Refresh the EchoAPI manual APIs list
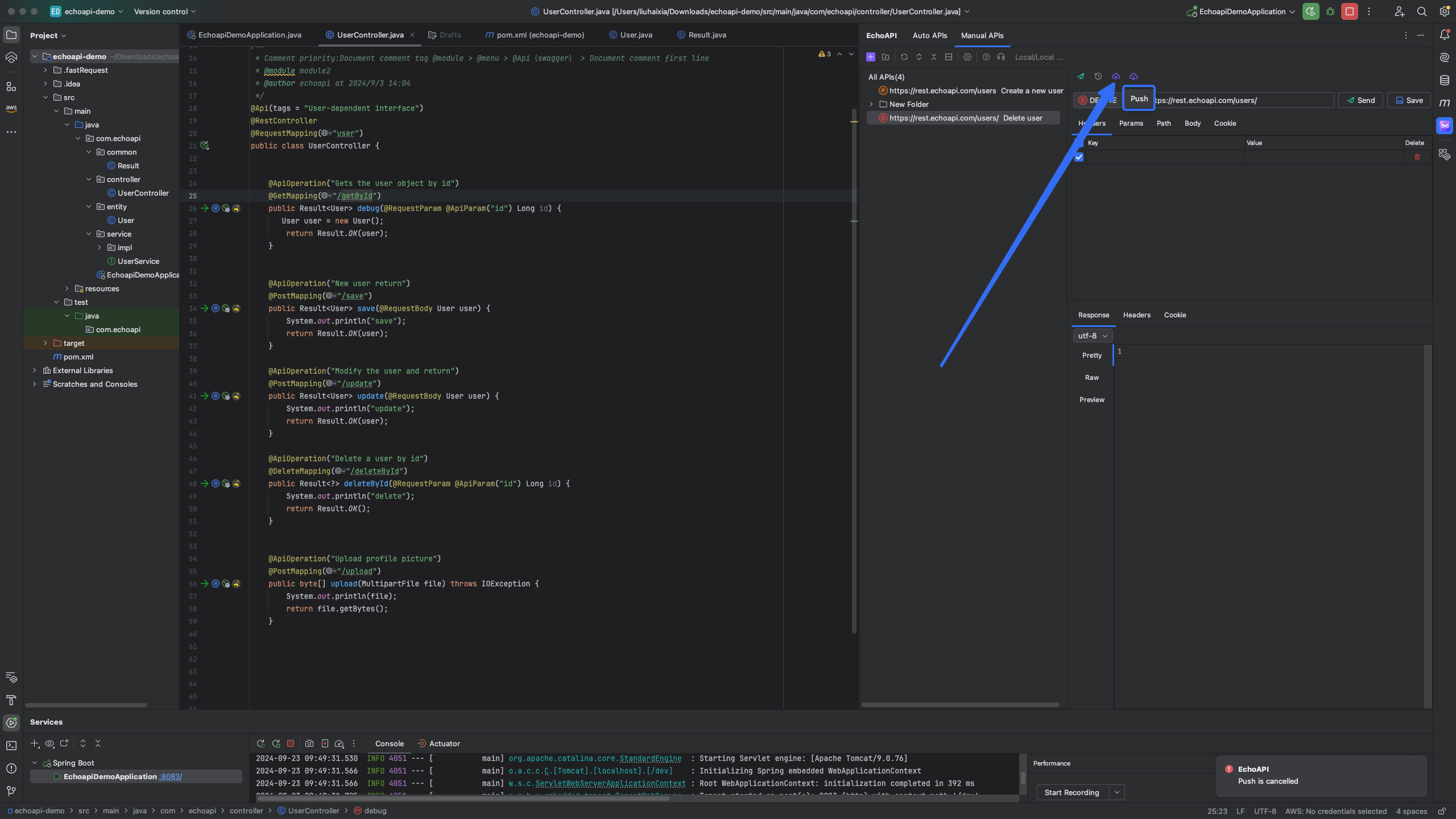This screenshot has height=819, width=1456. [x=904, y=57]
